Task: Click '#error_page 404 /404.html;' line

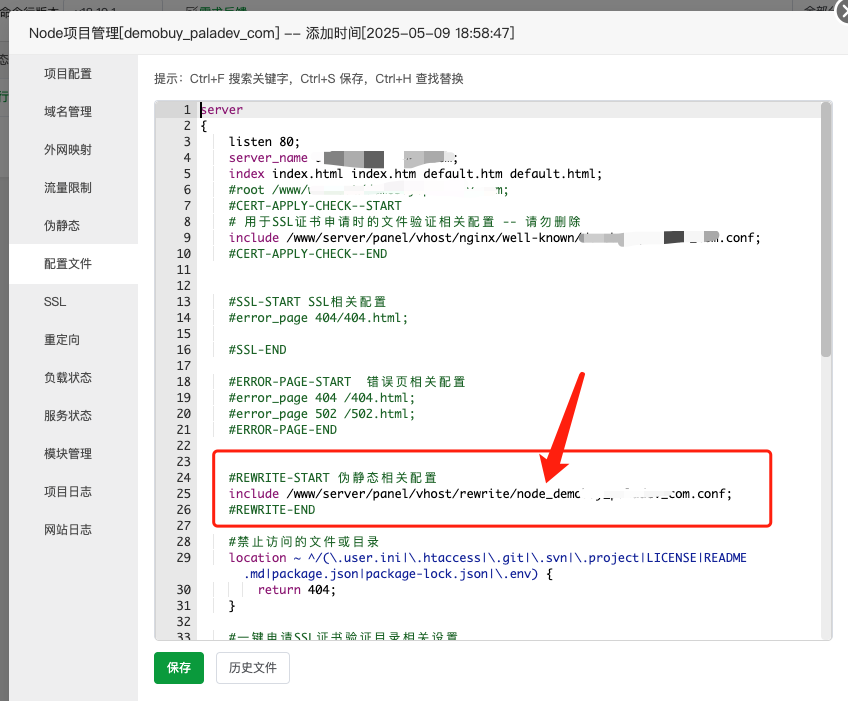Action: [x=322, y=398]
